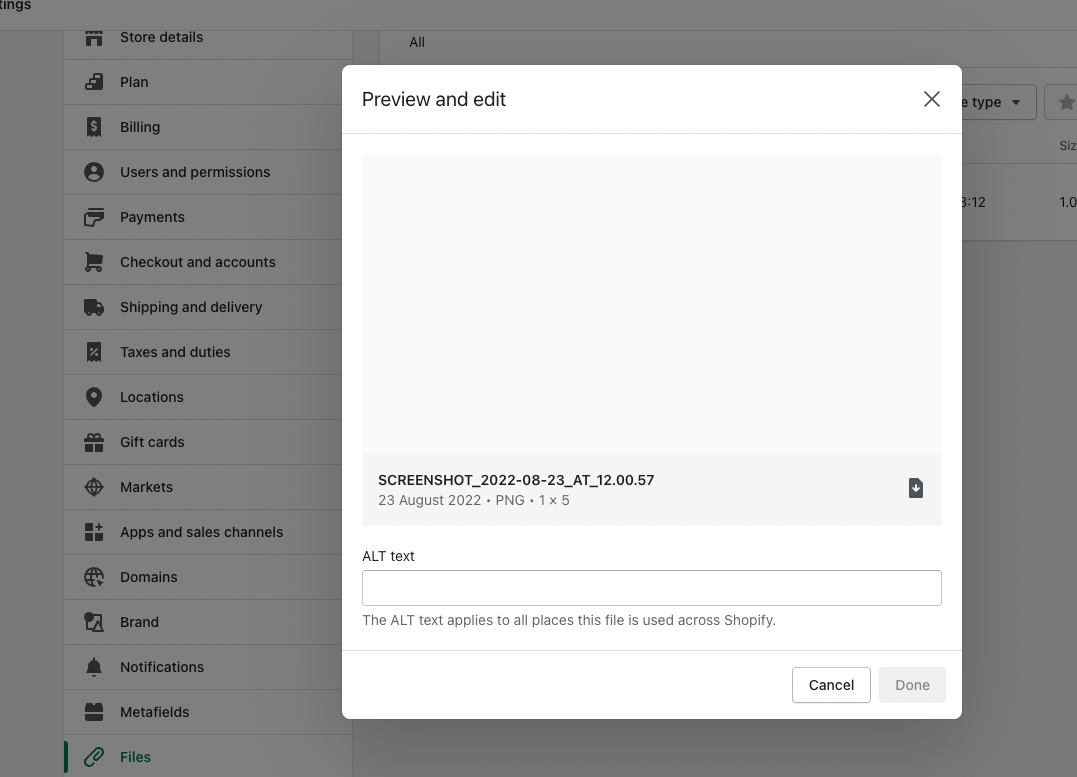Click the Done button
The width and height of the screenshot is (1077, 777).
(x=912, y=685)
